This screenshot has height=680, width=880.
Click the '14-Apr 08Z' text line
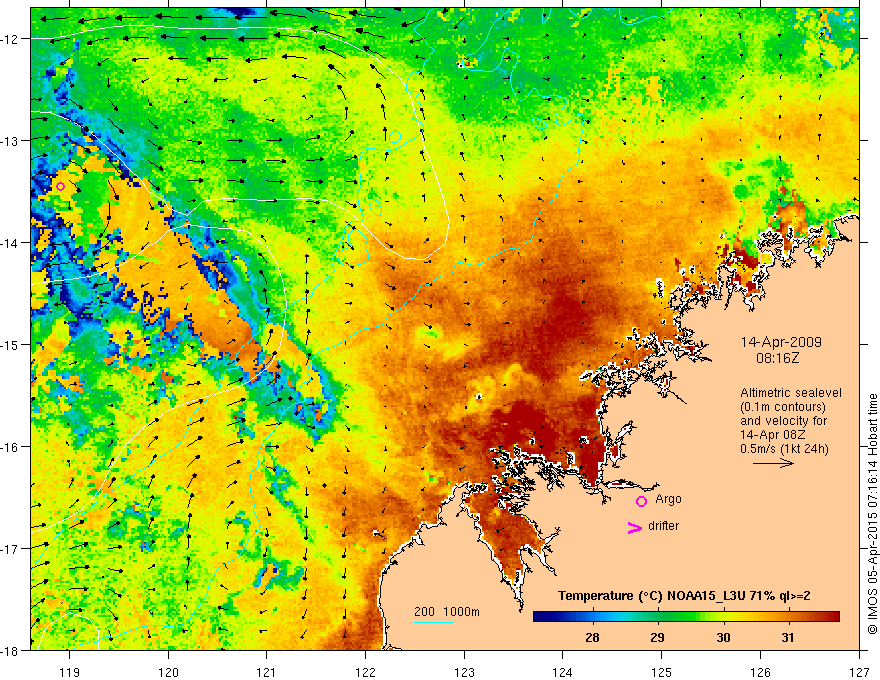point(774,435)
